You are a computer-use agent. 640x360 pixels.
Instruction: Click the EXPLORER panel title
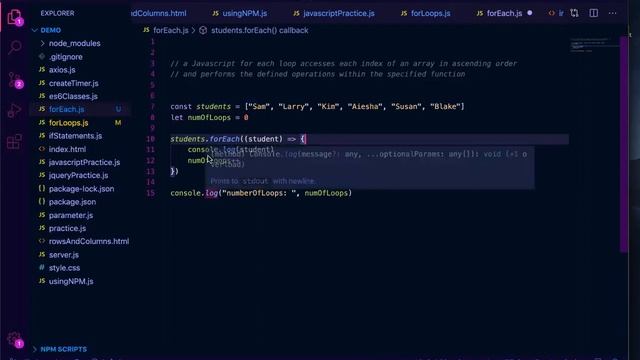[x=58, y=13]
